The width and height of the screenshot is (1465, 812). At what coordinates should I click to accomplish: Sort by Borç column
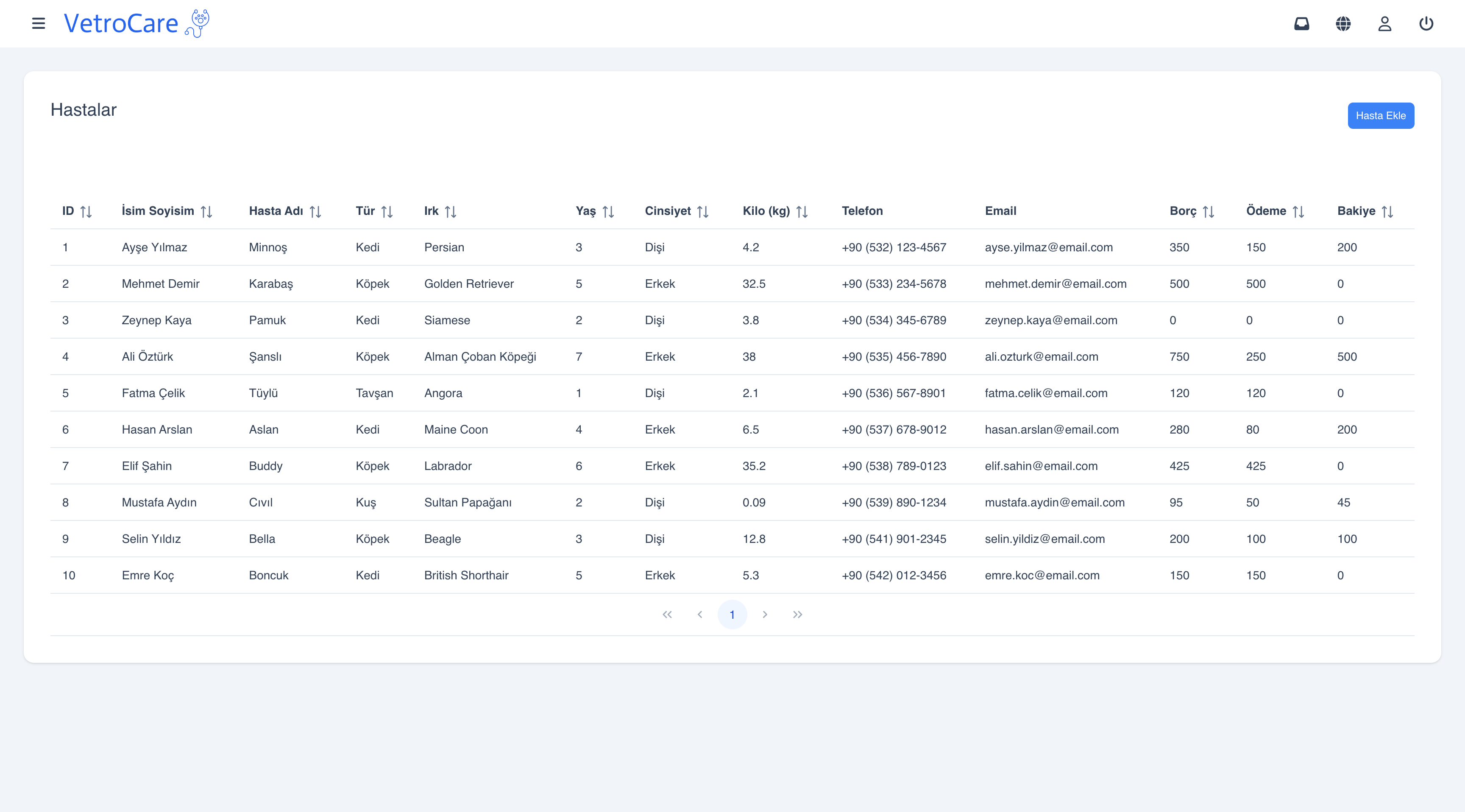point(1208,211)
